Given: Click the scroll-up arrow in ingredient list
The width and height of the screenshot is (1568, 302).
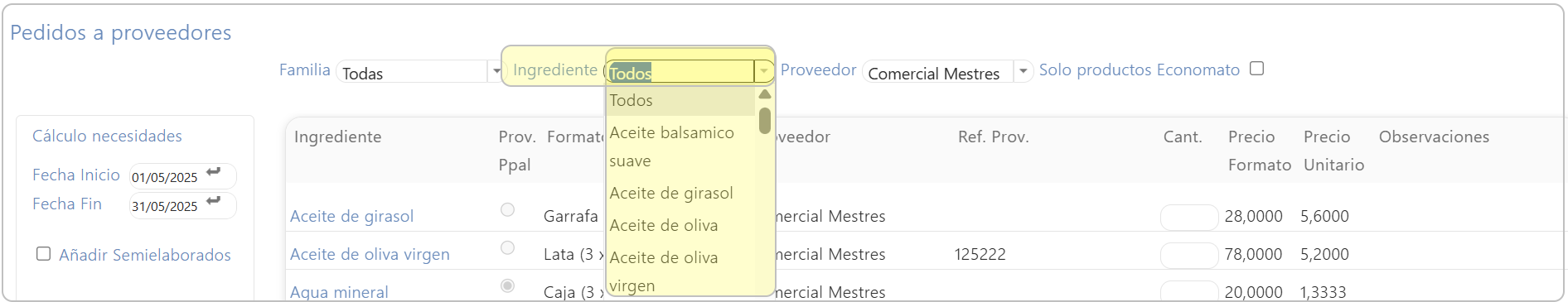Looking at the screenshot, I should 765,93.
